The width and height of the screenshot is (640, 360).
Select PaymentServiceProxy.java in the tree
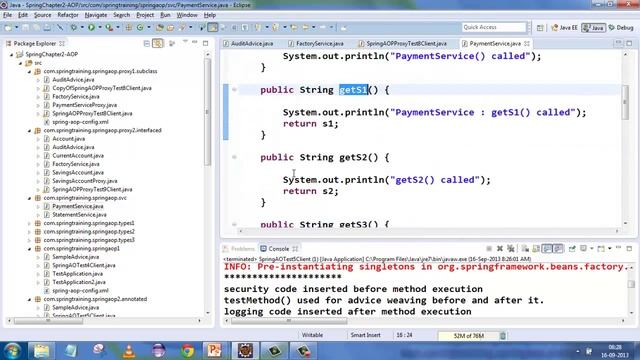84,105
